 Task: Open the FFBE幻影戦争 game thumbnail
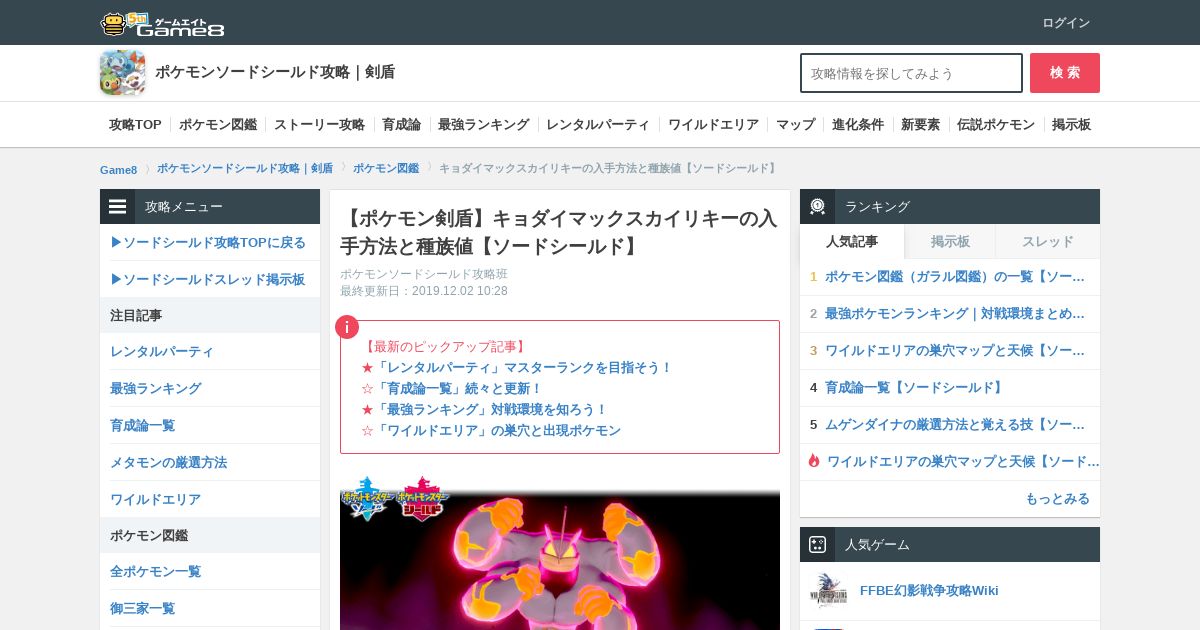[828, 591]
